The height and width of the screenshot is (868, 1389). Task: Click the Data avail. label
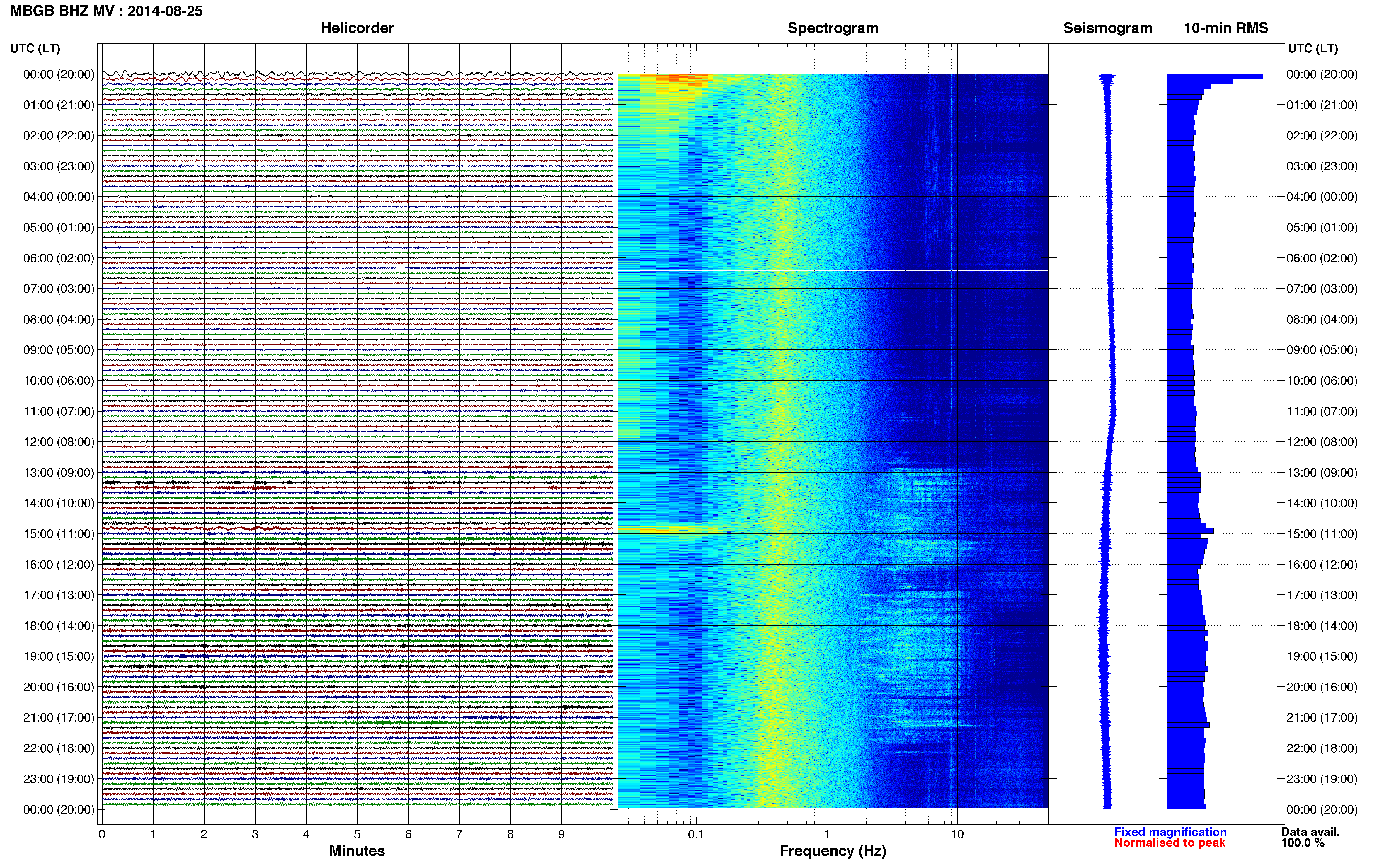click(1310, 832)
